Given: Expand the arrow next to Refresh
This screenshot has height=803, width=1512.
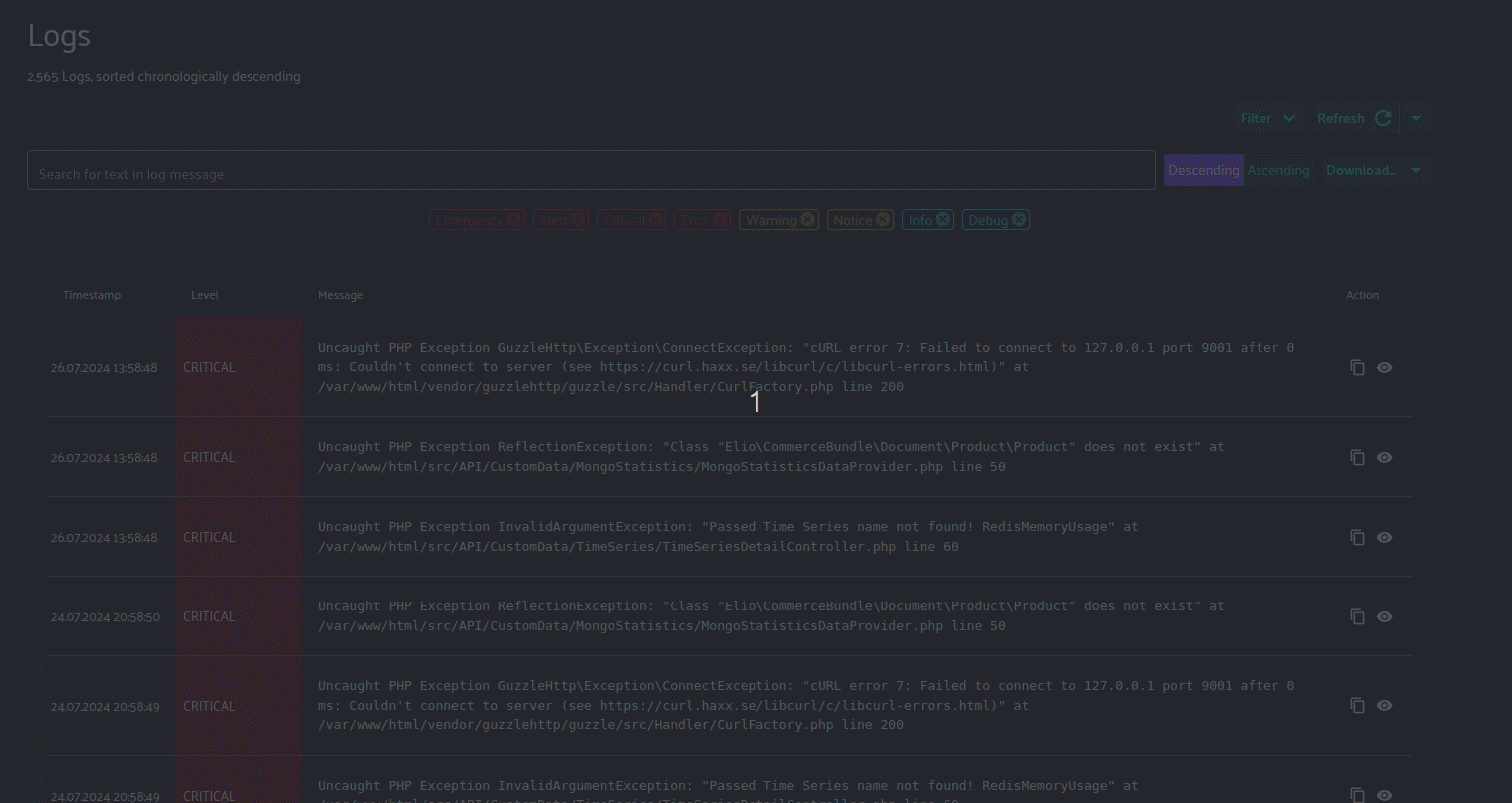Looking at the screenshot, I should point(1415,118).
